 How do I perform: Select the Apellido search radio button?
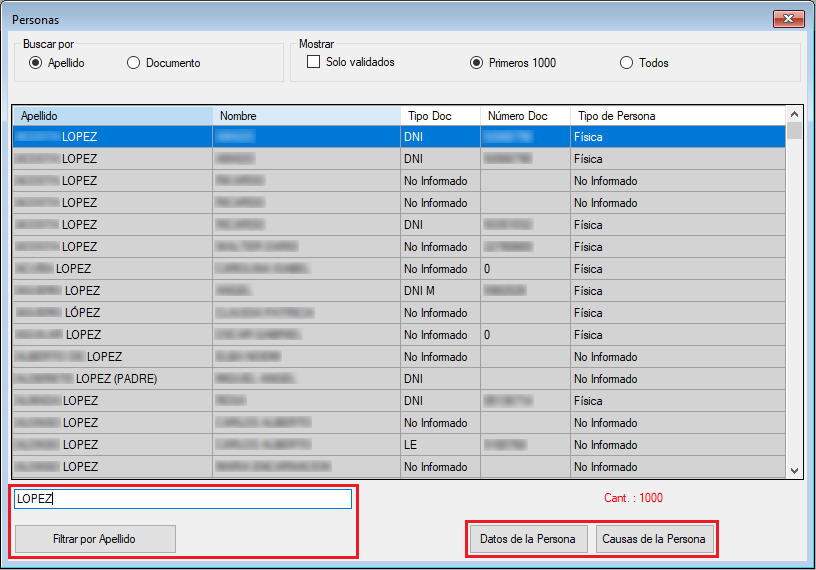(36, 63)
